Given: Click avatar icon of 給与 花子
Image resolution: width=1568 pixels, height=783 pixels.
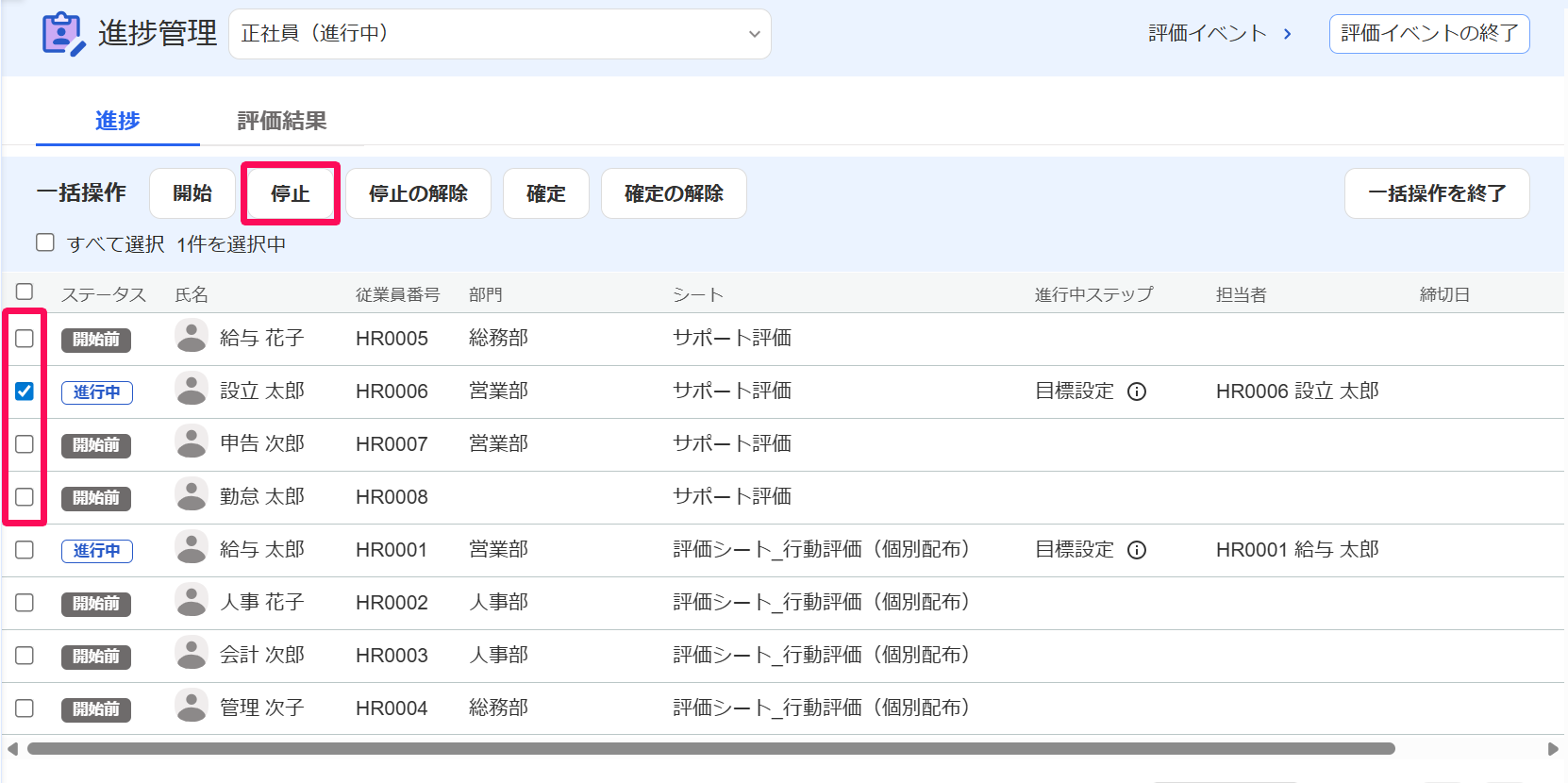Looking at the screenshot, I should click(192, 336).
